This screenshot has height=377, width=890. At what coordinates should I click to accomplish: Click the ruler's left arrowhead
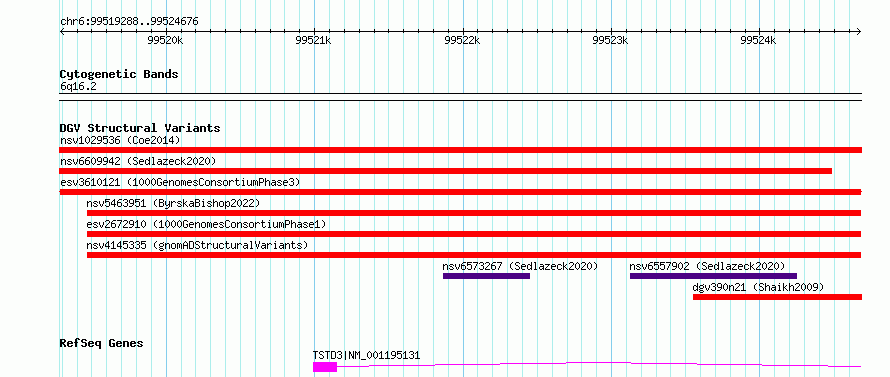click(x=62, y=31)
